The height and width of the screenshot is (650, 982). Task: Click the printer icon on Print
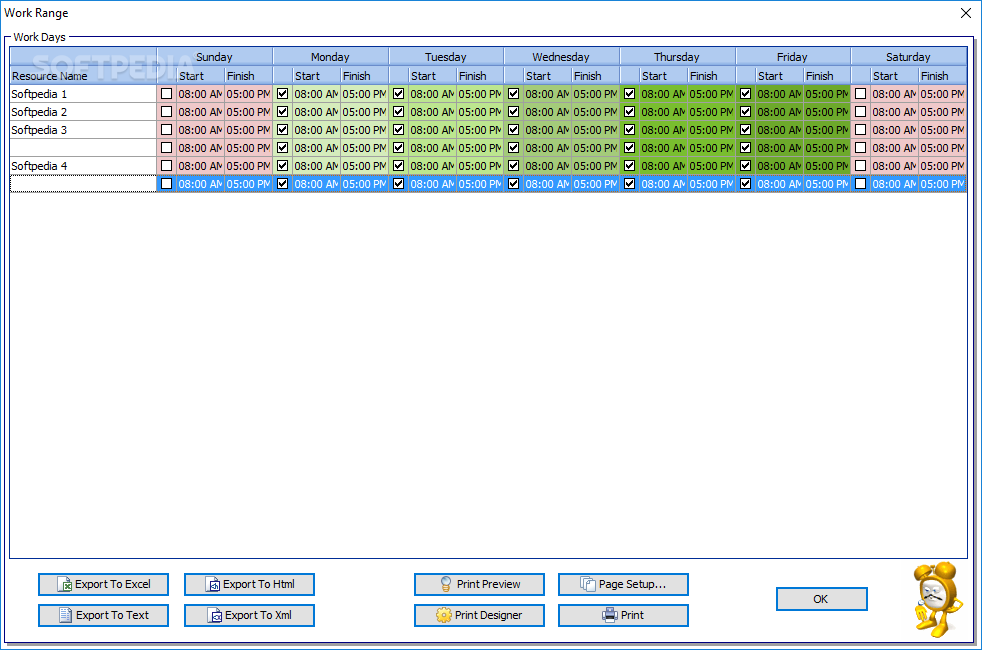point(609,615)
